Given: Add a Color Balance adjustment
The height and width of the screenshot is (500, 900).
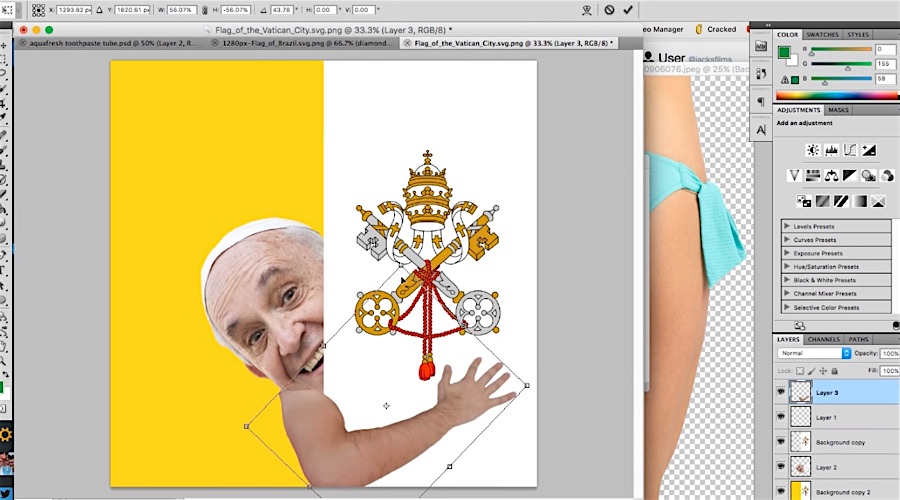Looking at the screenshot, I should 831,176.
